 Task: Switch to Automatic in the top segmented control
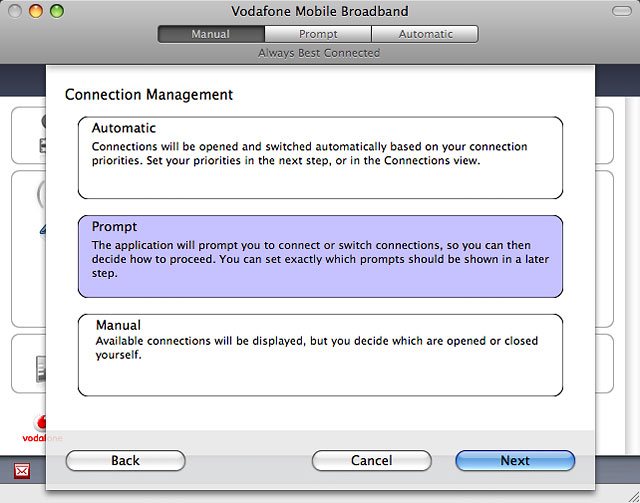click(424, 34)
